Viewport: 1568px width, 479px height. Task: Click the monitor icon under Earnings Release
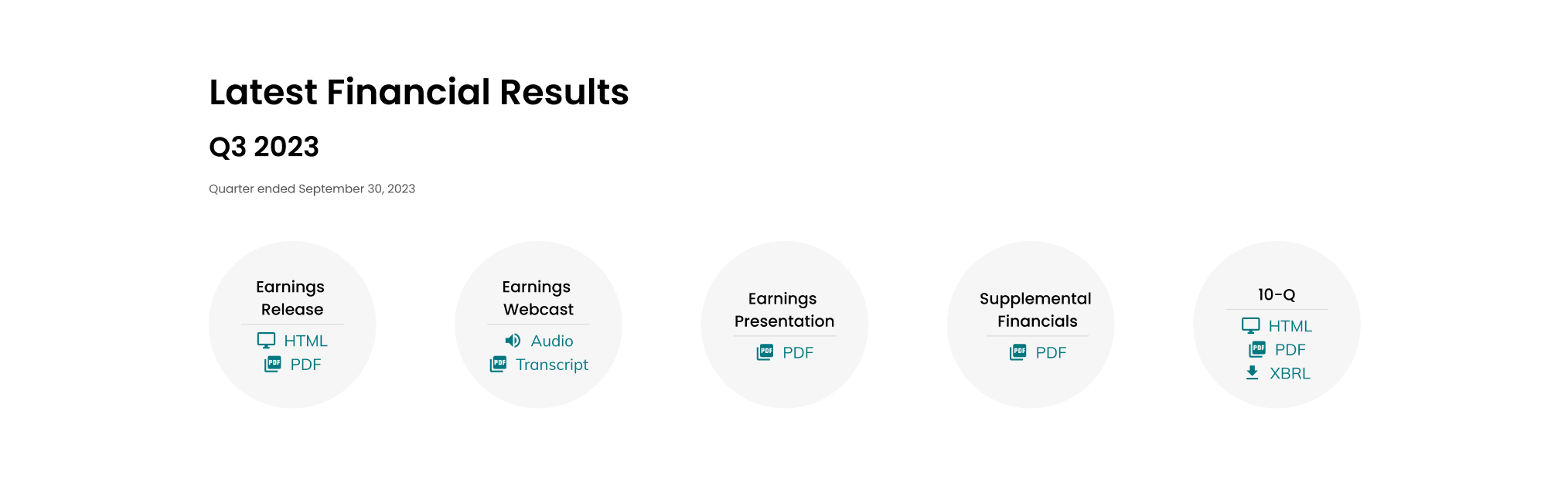click(266, 341)
